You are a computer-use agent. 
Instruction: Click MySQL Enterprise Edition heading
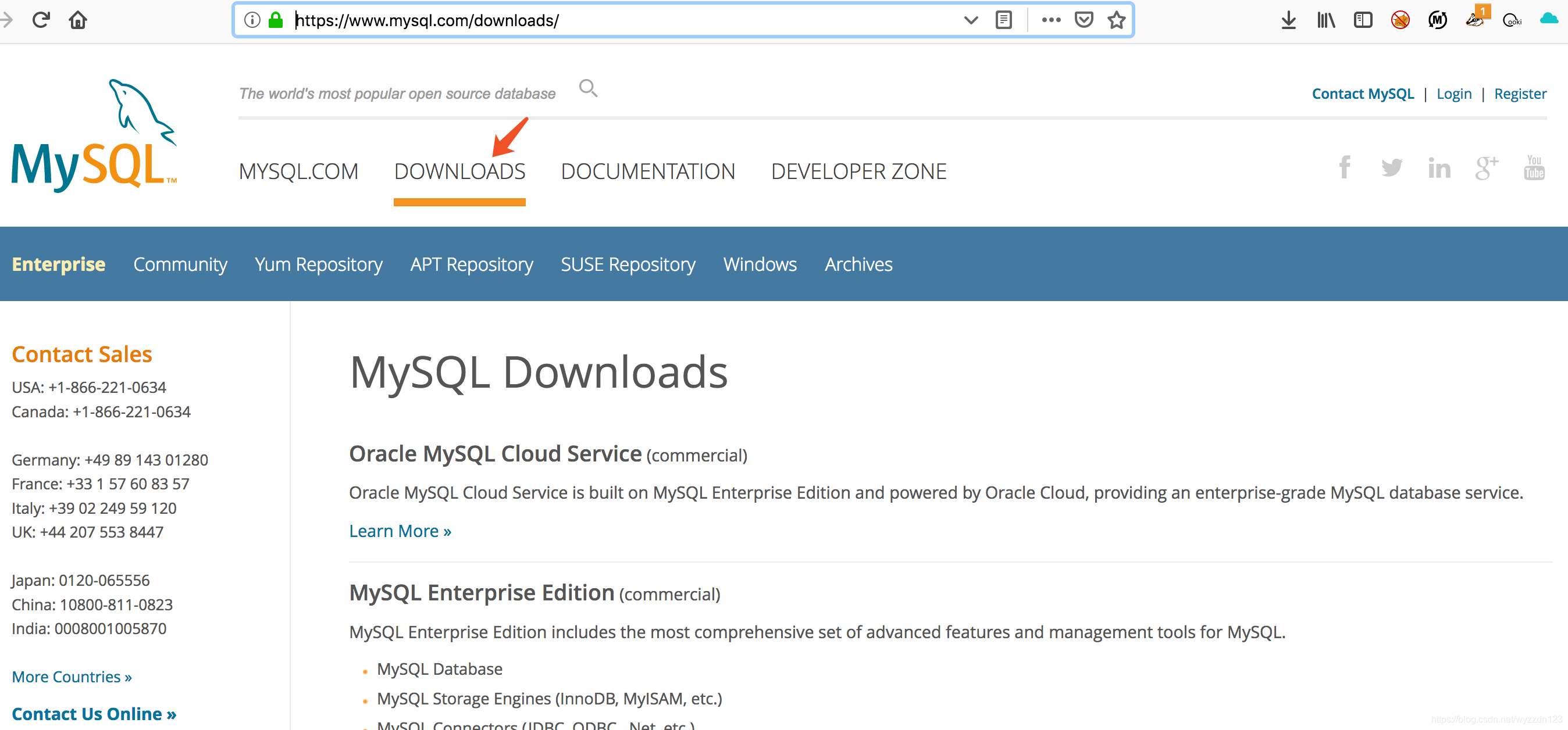(482, 592)
